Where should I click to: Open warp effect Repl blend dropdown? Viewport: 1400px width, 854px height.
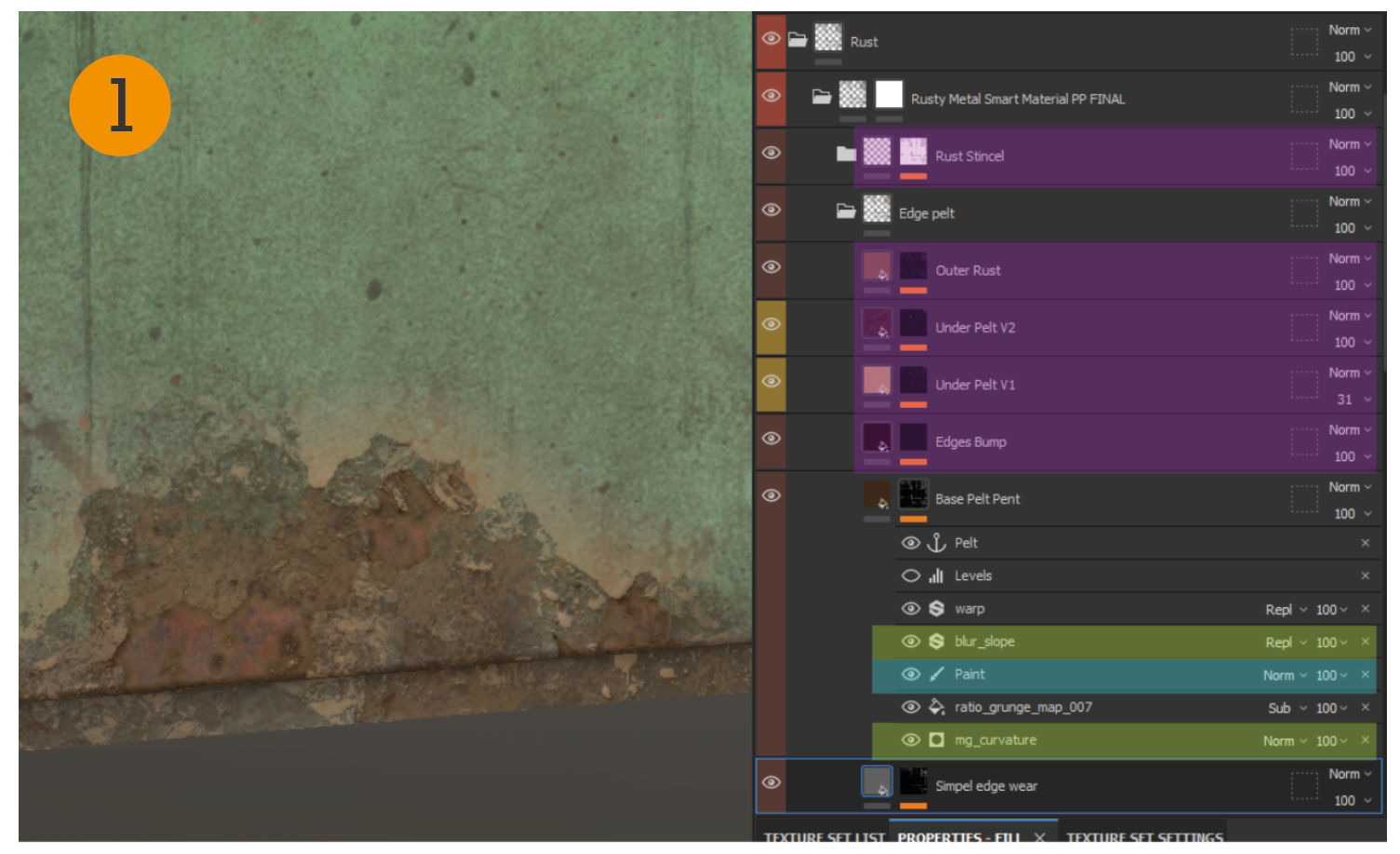[x=1286, y=610]
